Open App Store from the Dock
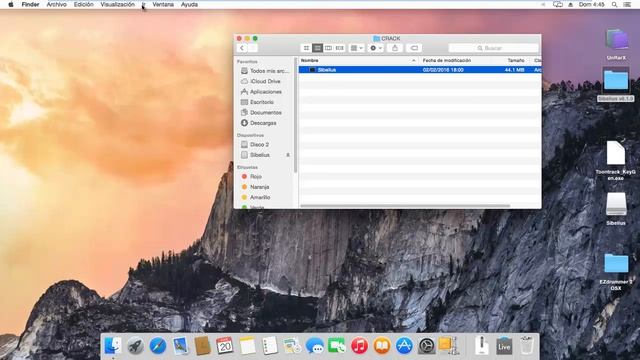640x360 pixels. [404, 346]
